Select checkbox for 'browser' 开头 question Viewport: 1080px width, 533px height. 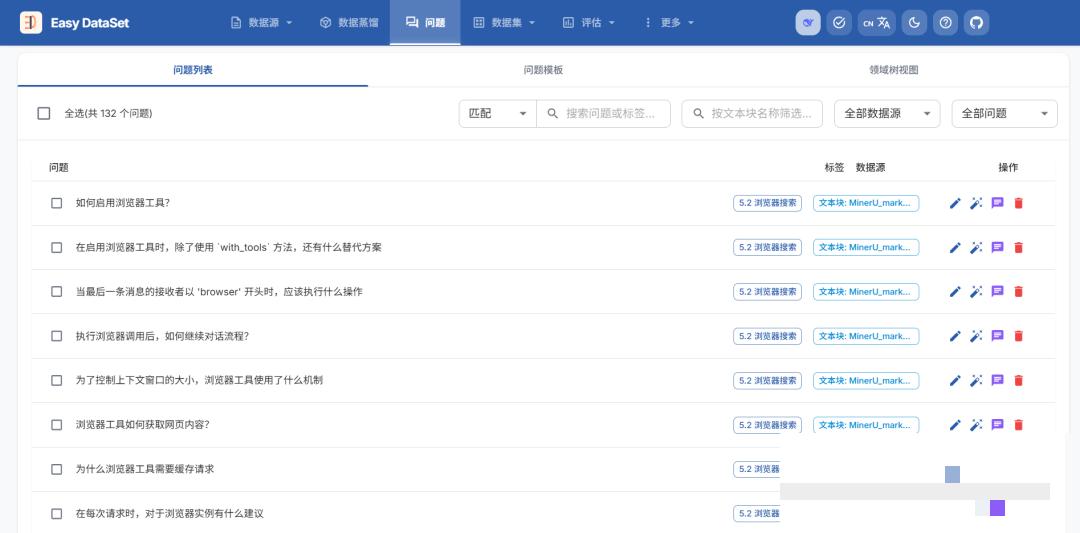pos(56,291)
